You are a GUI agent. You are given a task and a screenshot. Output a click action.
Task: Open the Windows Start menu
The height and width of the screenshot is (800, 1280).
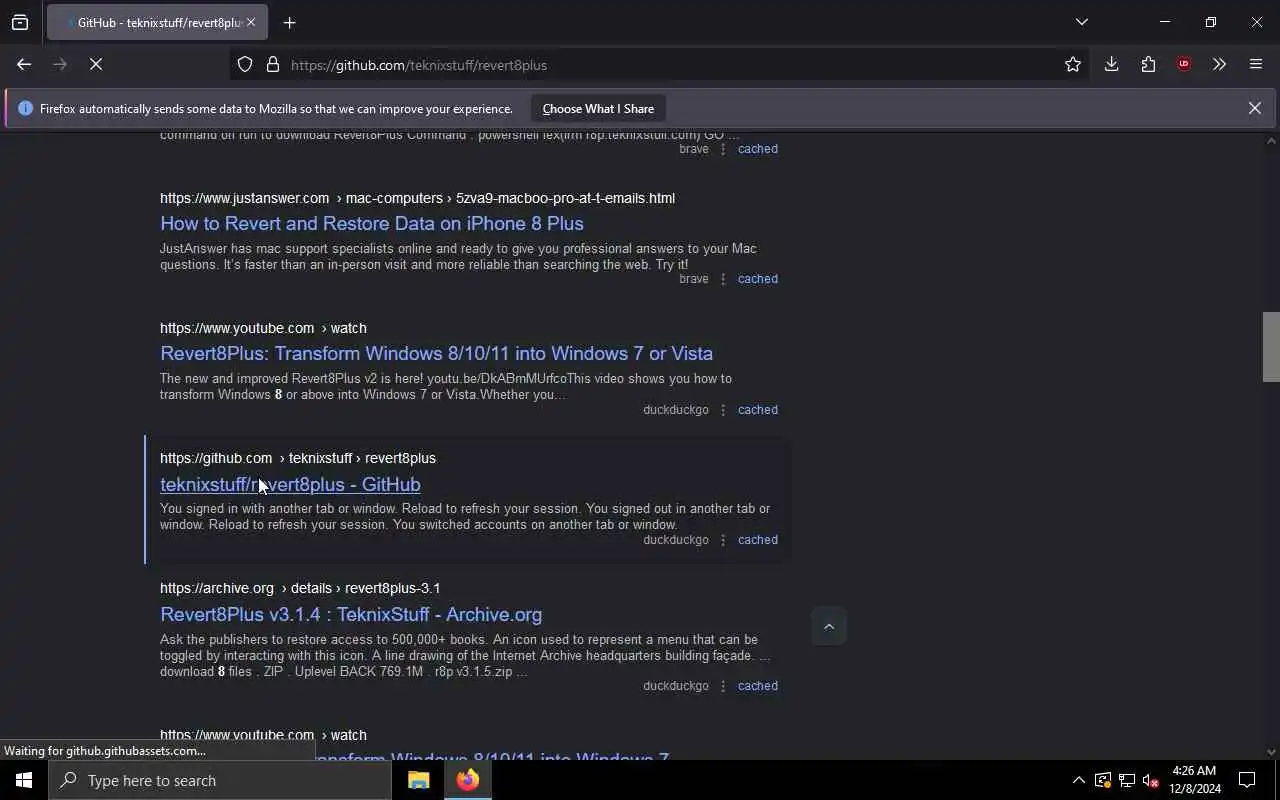coord(24,780)
